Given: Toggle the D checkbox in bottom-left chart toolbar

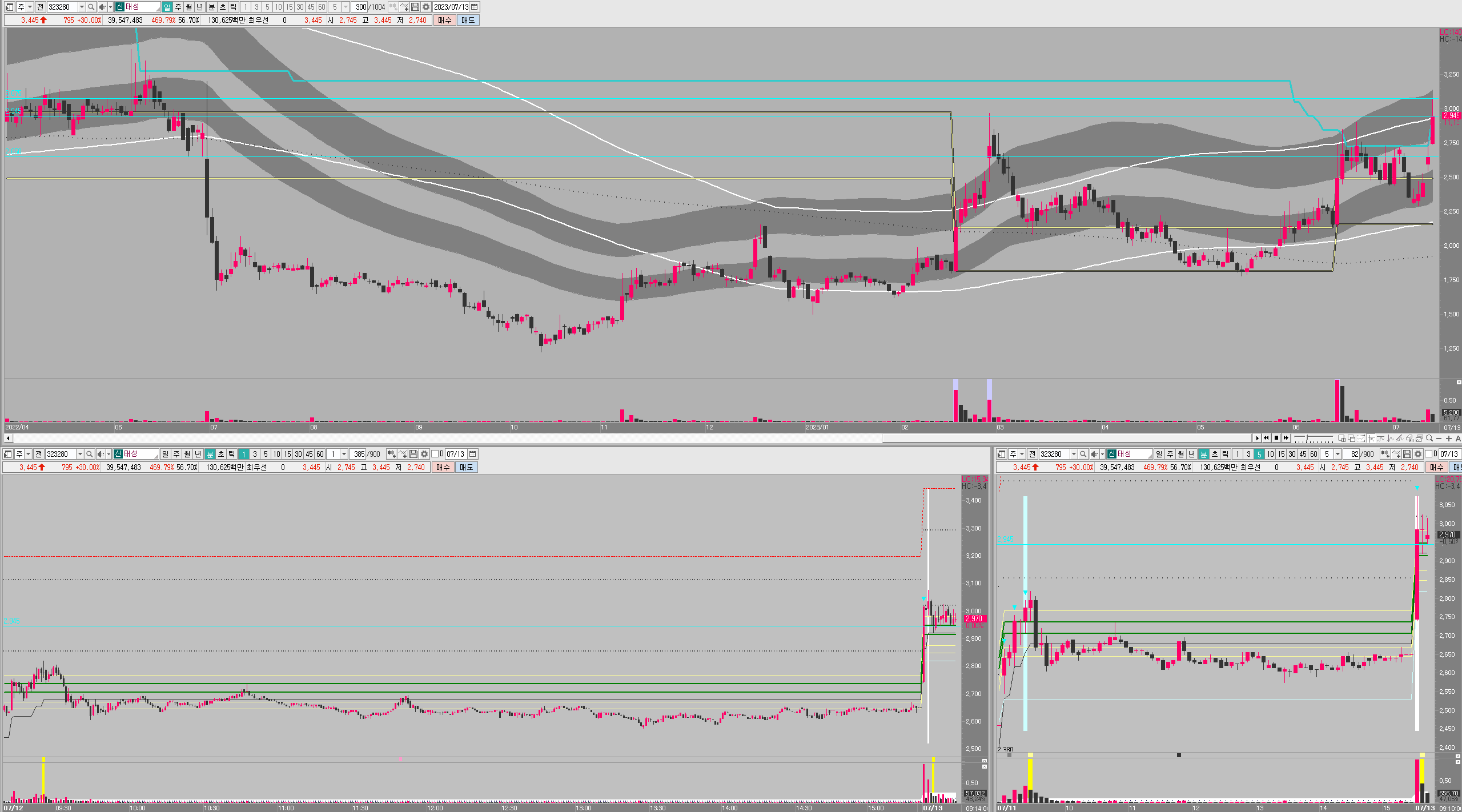Looking at the screenshot, I should 435,454.
